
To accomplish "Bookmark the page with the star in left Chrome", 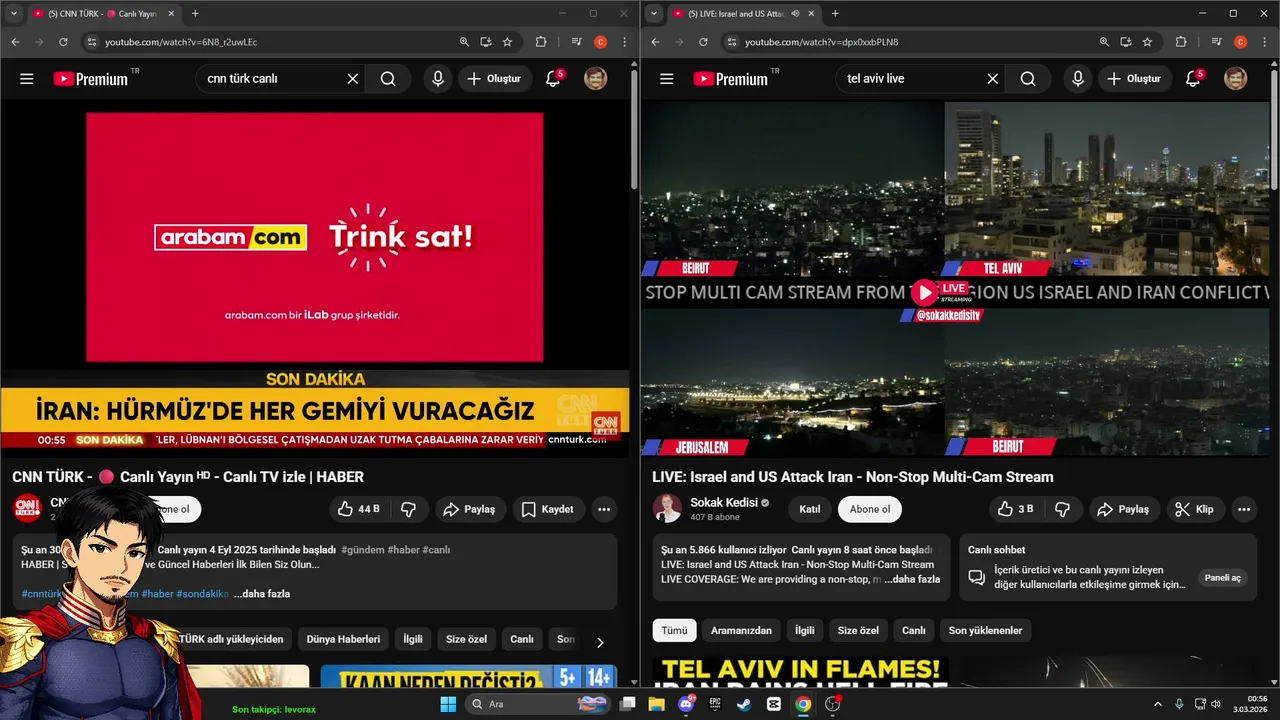I will 507,42.
